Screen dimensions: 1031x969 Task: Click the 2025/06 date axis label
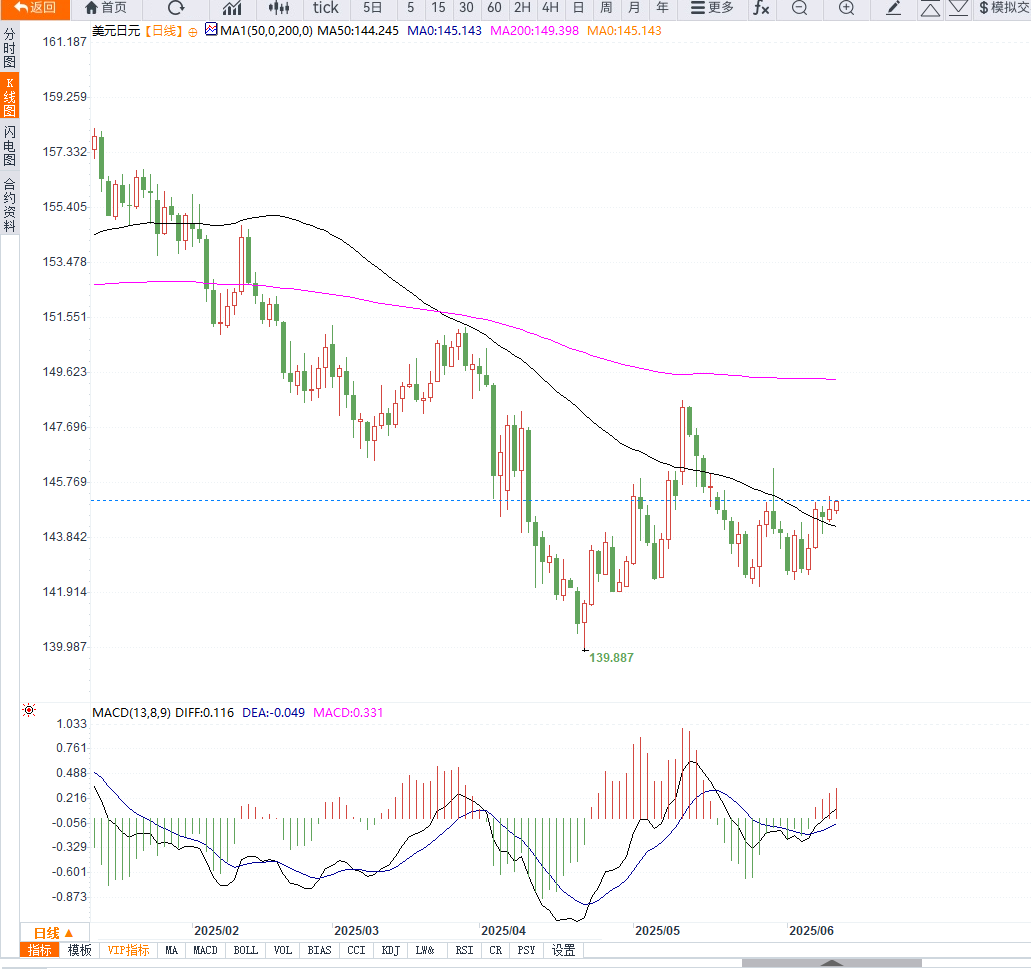(811, 931)
